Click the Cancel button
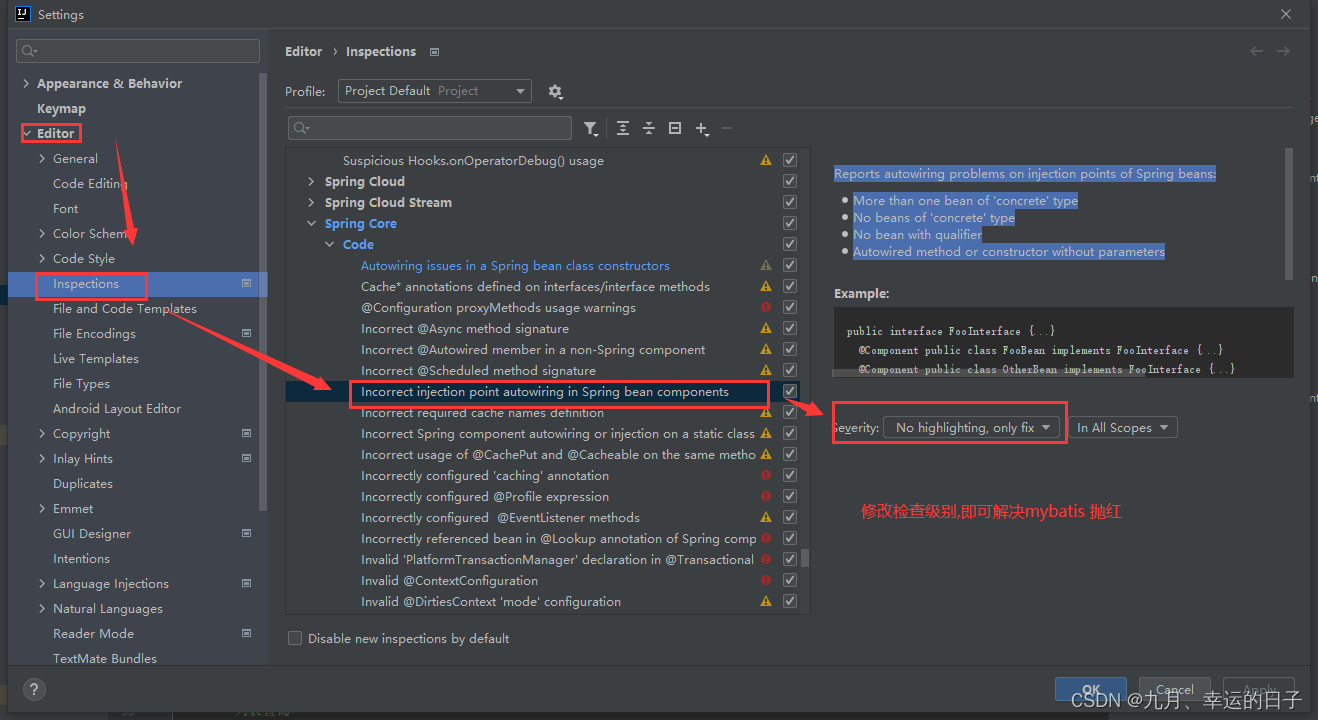This screenshot has width=1318, height=720. point(1174,689)
